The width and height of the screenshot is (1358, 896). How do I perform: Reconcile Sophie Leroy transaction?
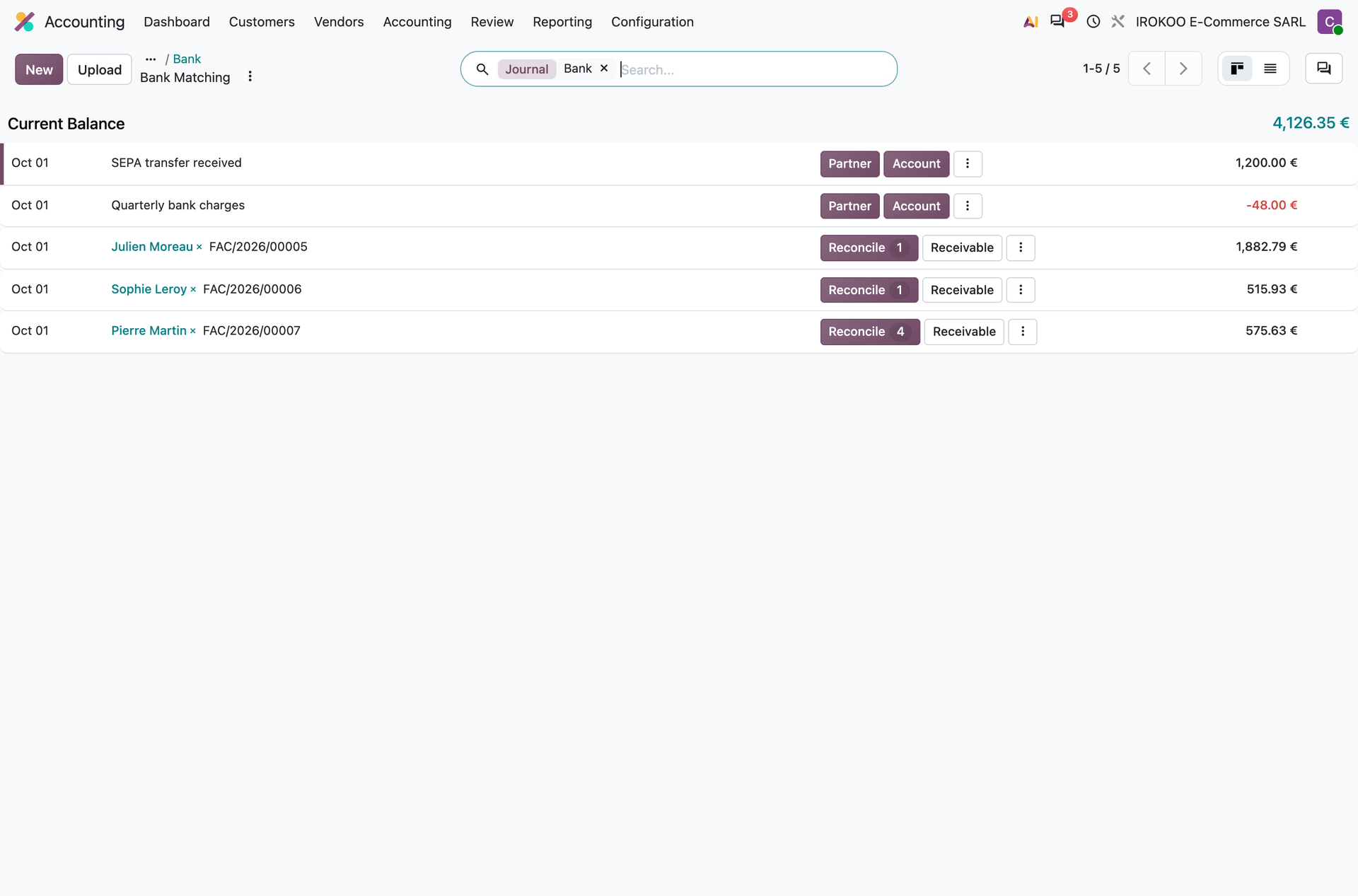click(869, 290)
